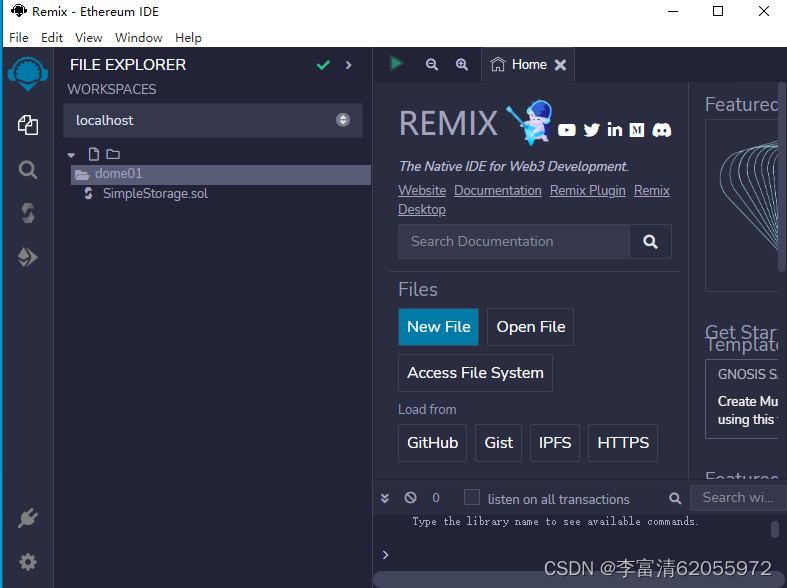
Task: Click the terminal search magnifier icon
Action: click(675, 498)
